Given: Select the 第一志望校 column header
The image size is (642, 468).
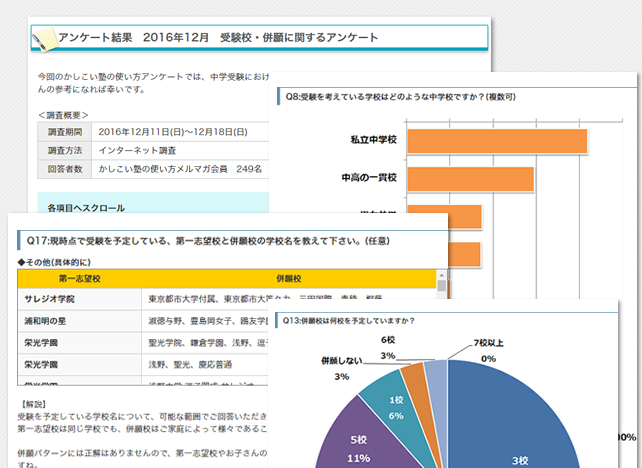Looking at the screenshot, I should [x=79, y=279].
